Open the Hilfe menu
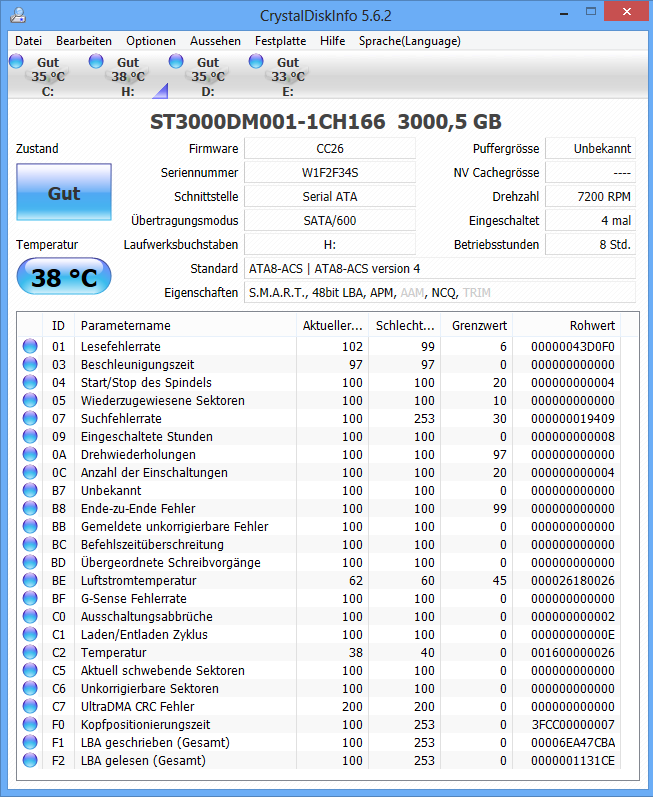653x797 pixels. 332,41
